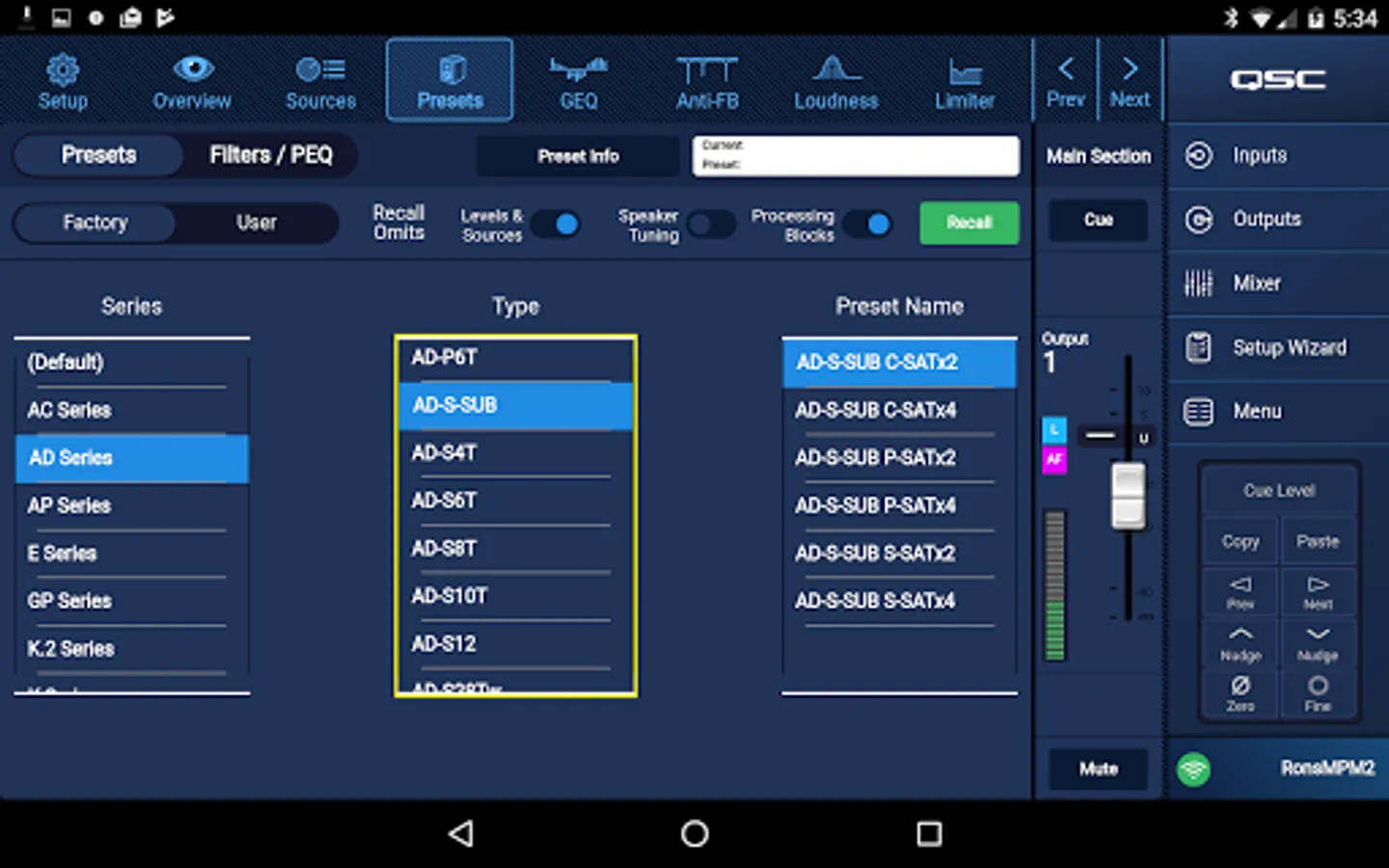Viewport: 1389px width, 868px height.
Task: Select type AD-S10T
Action: coord(515,596)
